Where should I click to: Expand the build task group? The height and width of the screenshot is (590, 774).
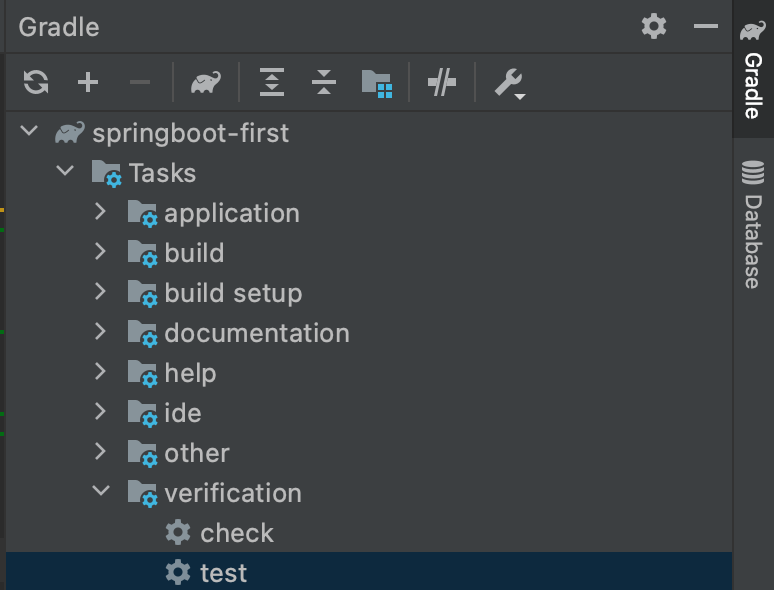[x=100, y=251]
